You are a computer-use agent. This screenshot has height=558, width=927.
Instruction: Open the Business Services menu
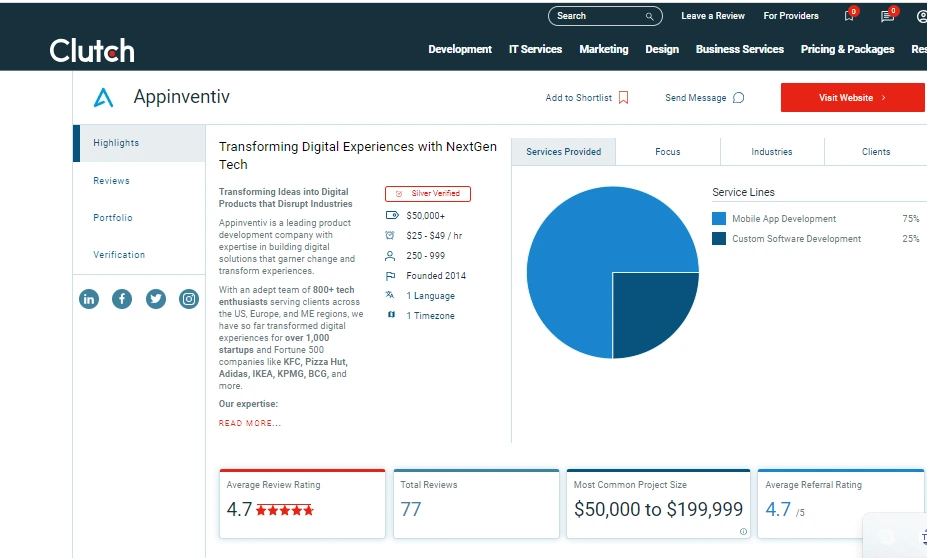click(x=740, y=49)
